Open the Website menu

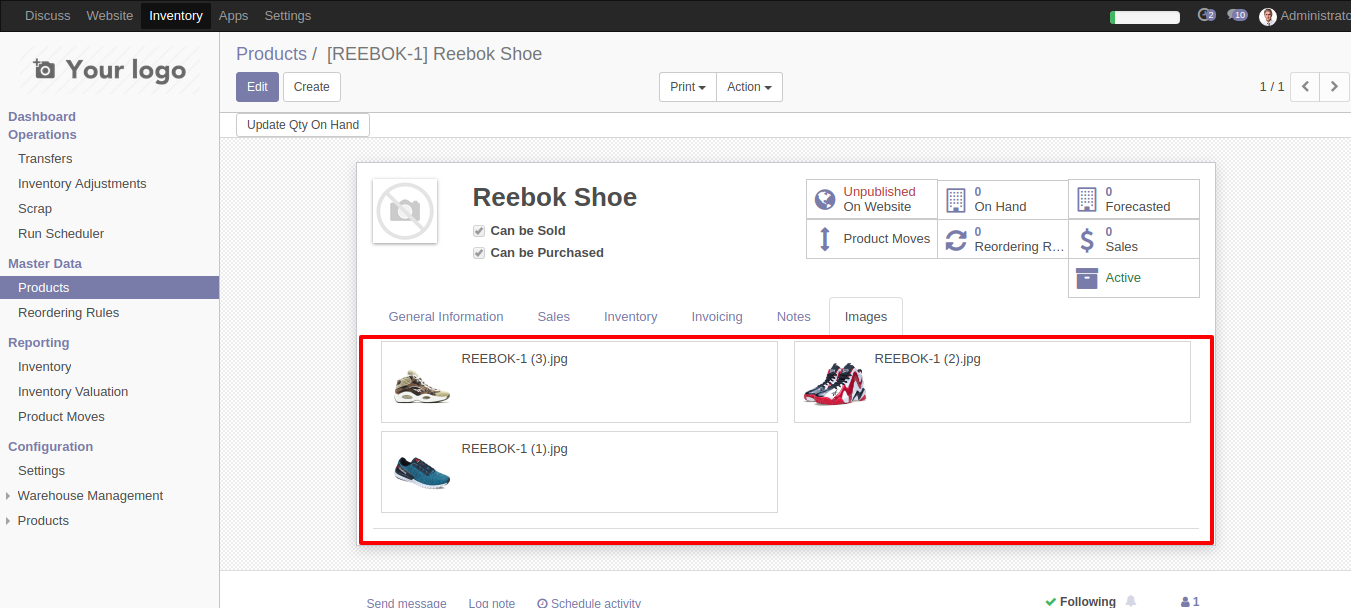pos(110,16)
